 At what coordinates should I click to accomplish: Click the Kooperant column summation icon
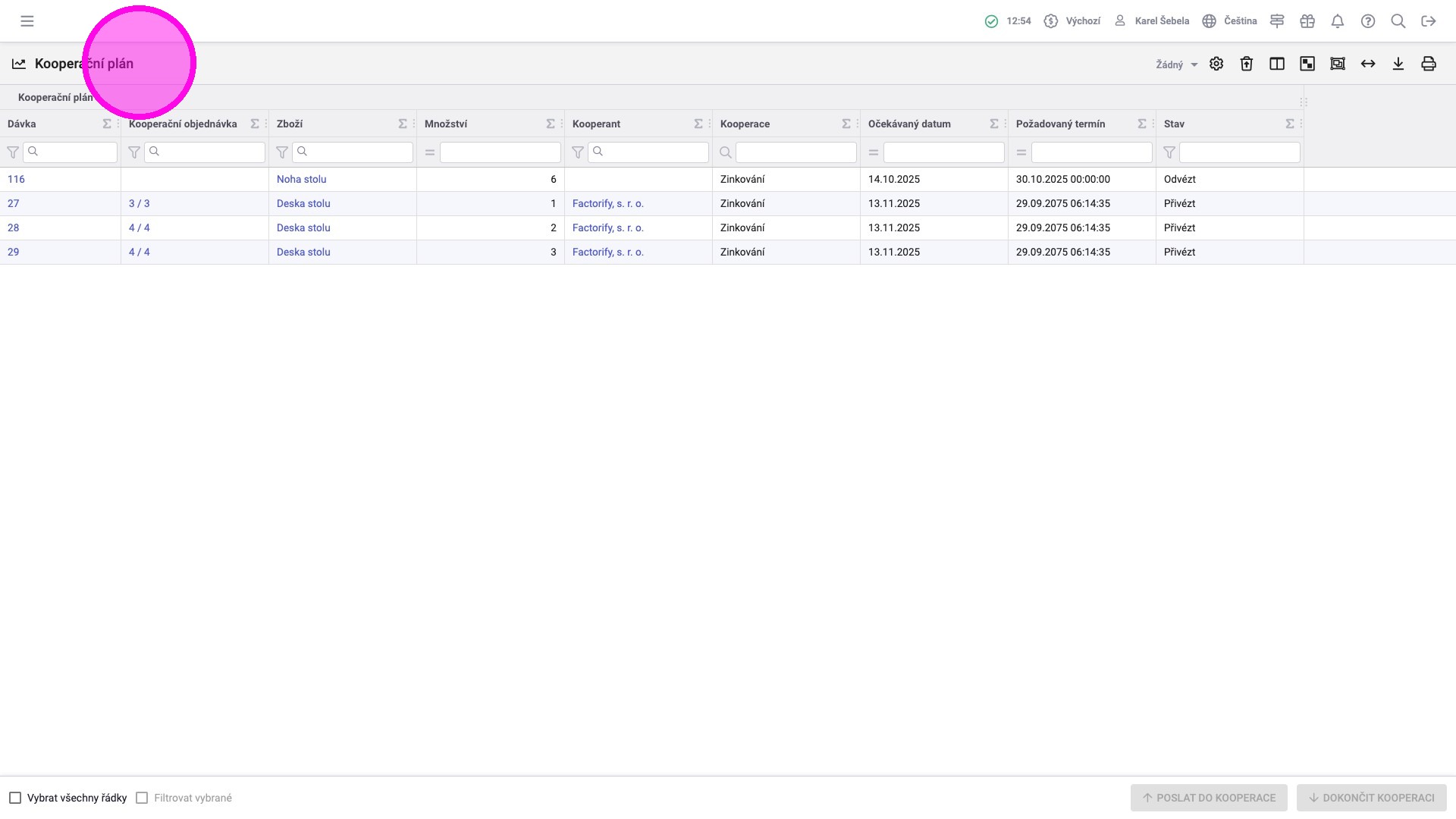698,124
